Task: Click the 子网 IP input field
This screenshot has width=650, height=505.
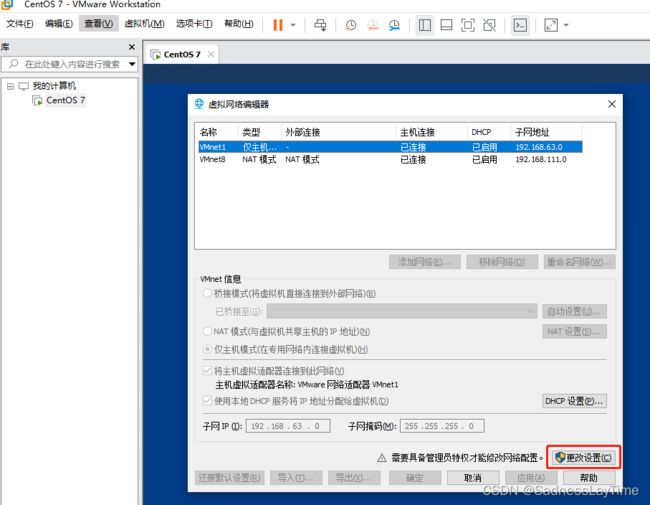Action: pos(288,426)
